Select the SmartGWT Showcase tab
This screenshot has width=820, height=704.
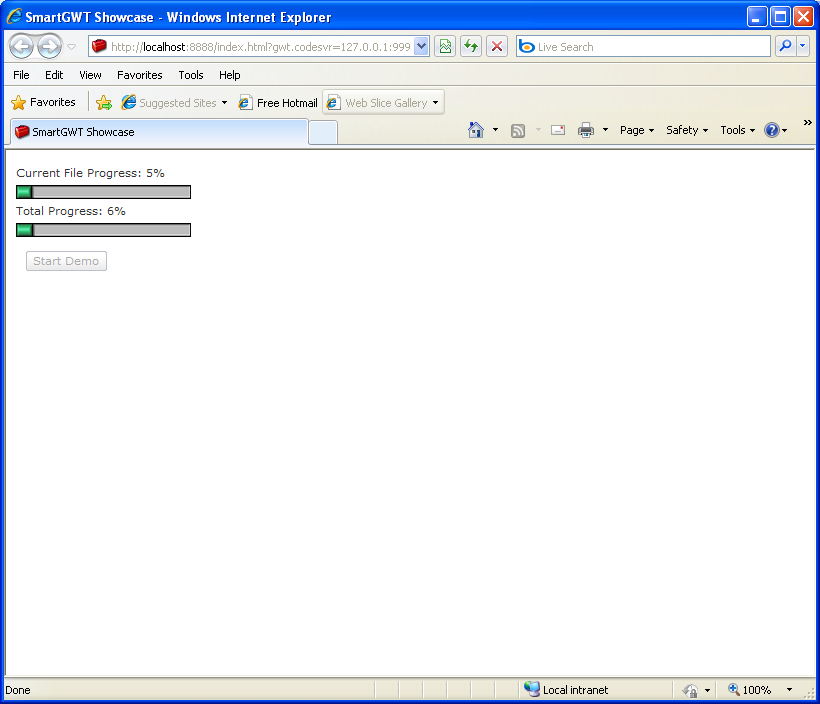[159, 132]
